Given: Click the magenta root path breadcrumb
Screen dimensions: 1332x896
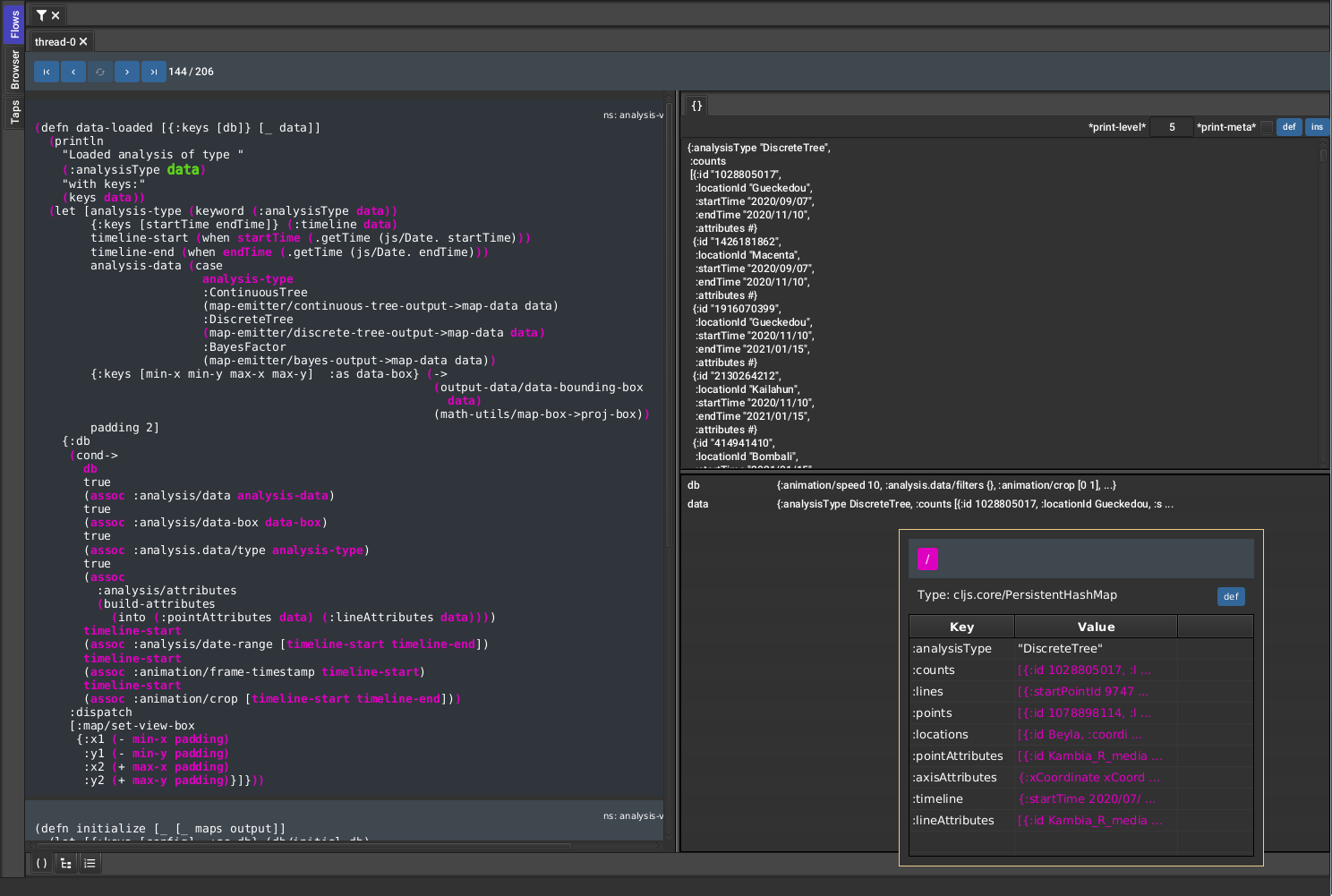Looking at the screenshot, I should point(927,559).
